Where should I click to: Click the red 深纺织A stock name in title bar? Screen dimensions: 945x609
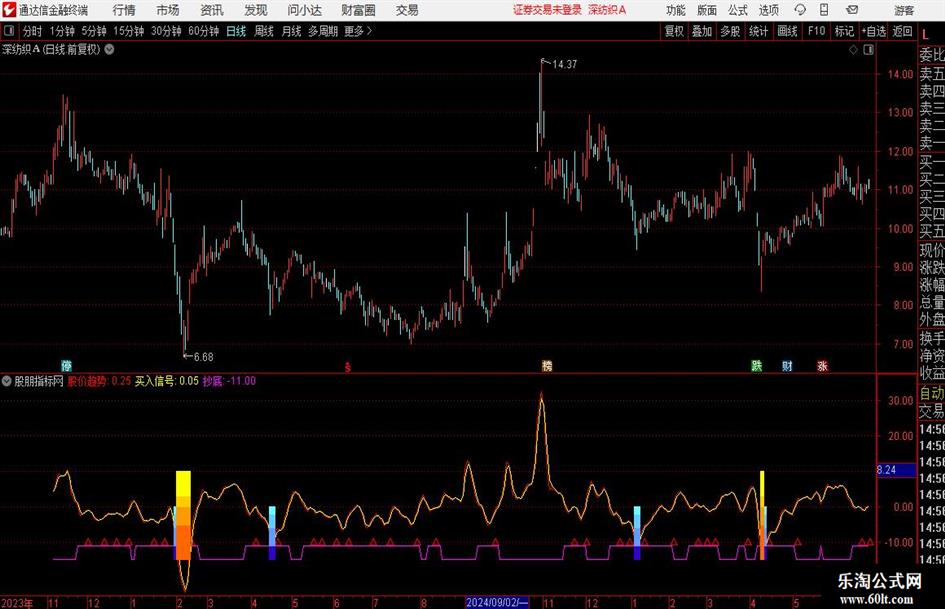(607, 10)
